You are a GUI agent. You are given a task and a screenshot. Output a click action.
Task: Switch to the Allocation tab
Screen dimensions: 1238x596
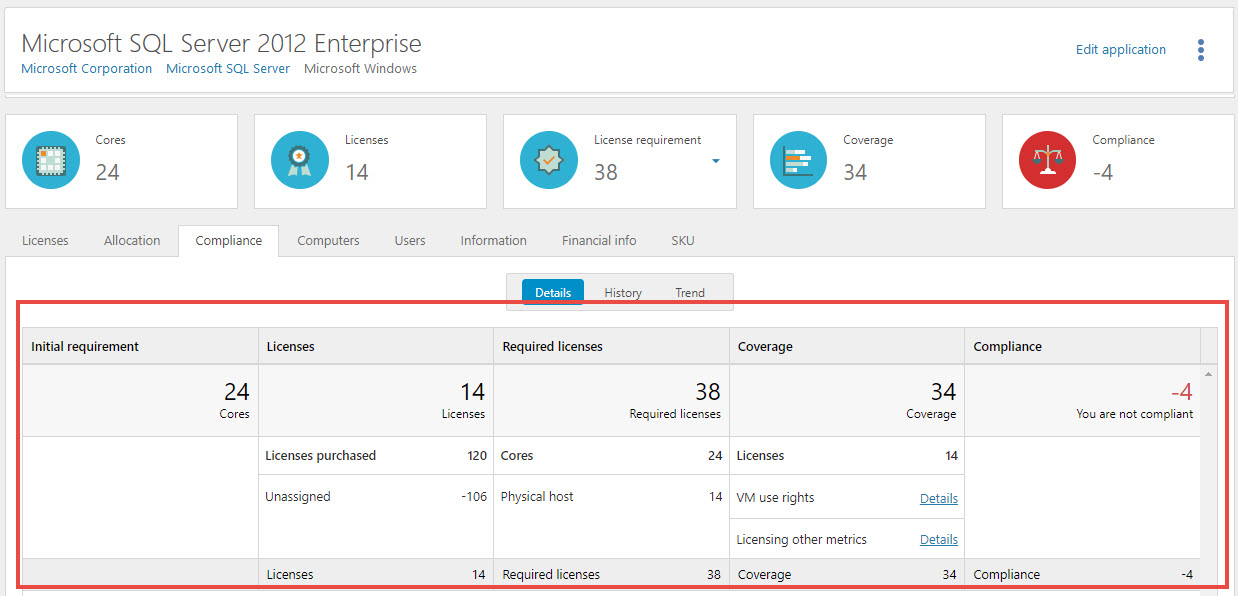(132, 241)
